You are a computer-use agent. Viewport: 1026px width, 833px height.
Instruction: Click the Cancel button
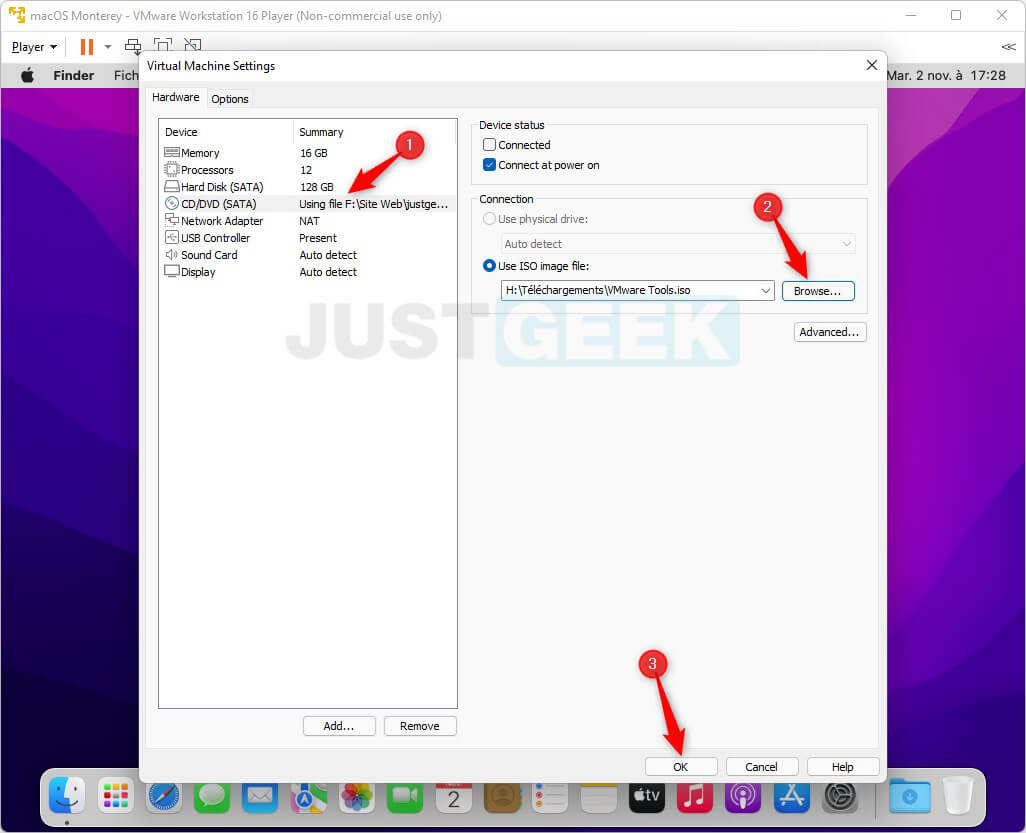[x=762, y=767]
